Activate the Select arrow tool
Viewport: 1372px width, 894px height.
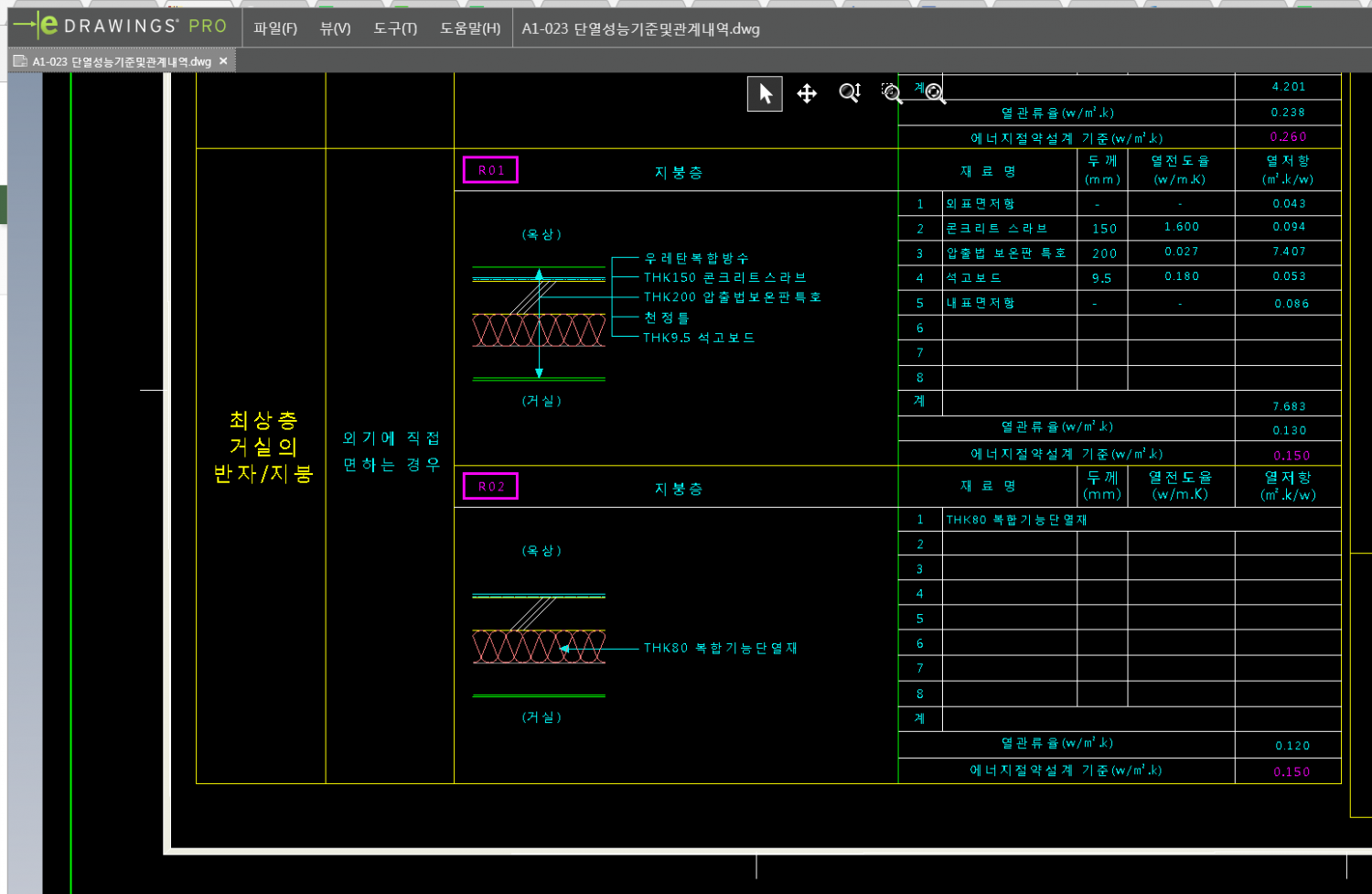(x=766, y=93)
